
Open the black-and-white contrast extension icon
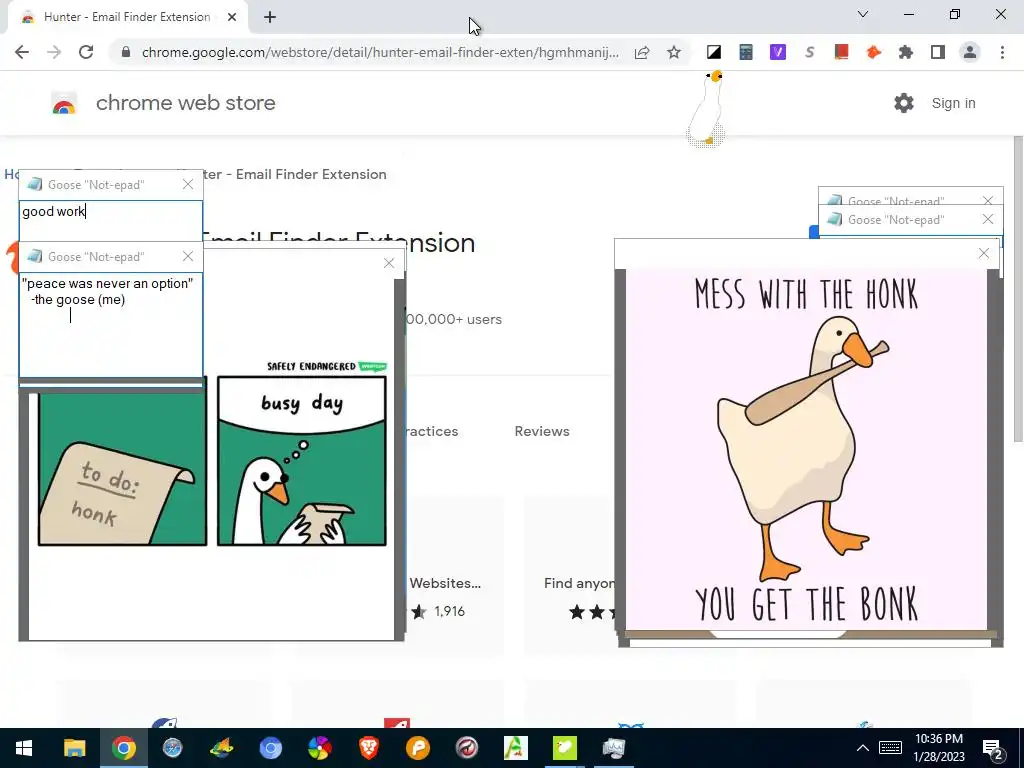(x=714, y=52)
